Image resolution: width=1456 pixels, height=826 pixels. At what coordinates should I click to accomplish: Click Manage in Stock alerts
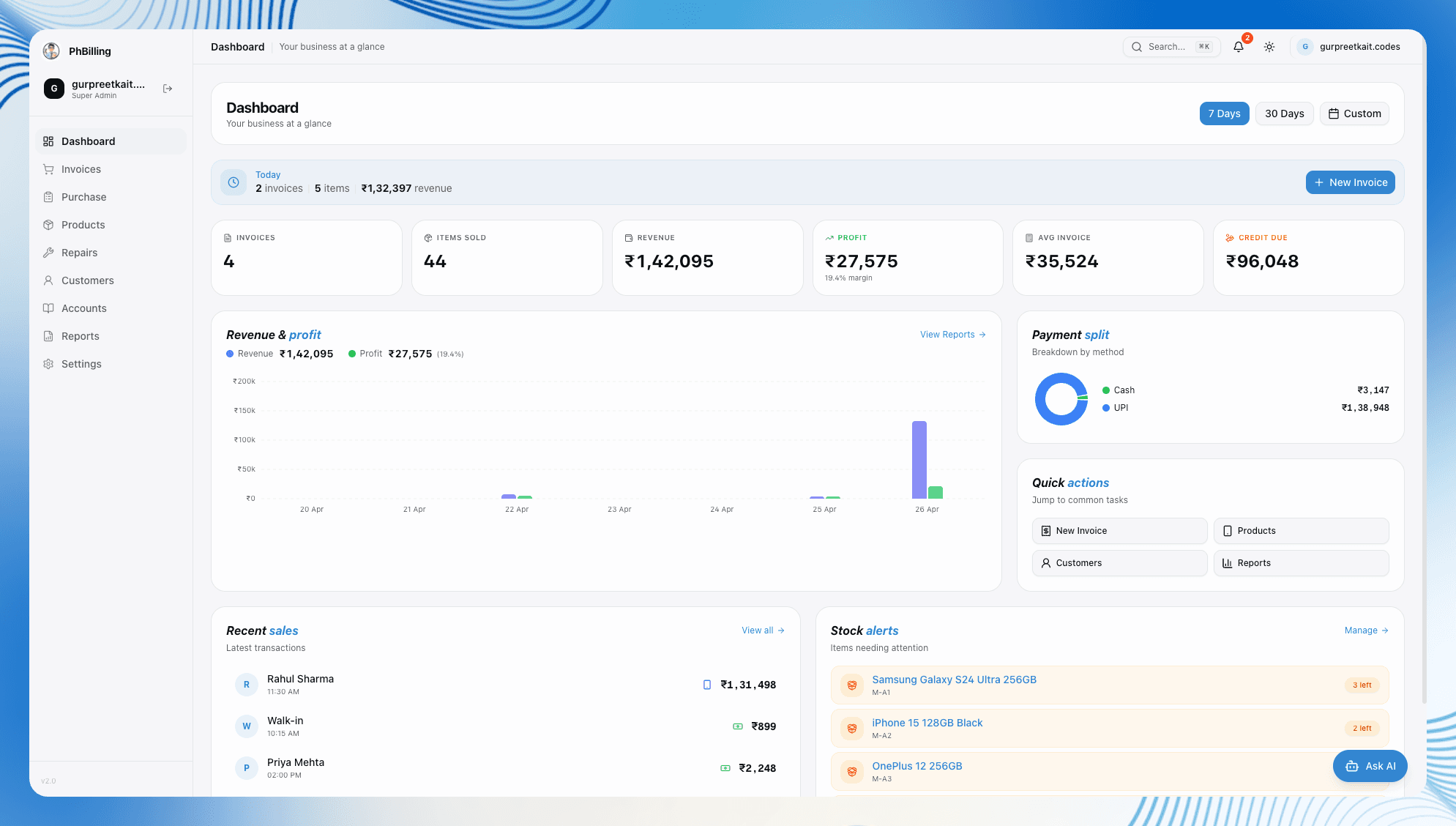coord(1366,630)
